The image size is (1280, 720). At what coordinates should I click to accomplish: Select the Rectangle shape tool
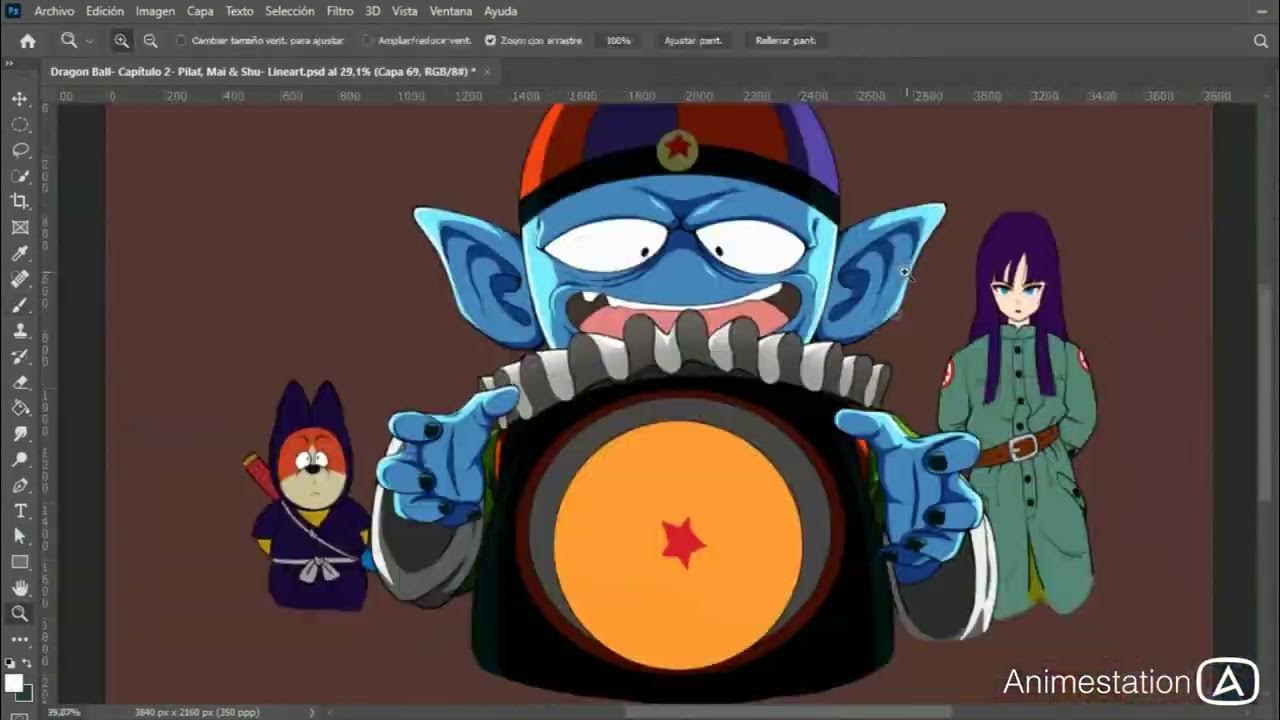(x=20, y=563)
